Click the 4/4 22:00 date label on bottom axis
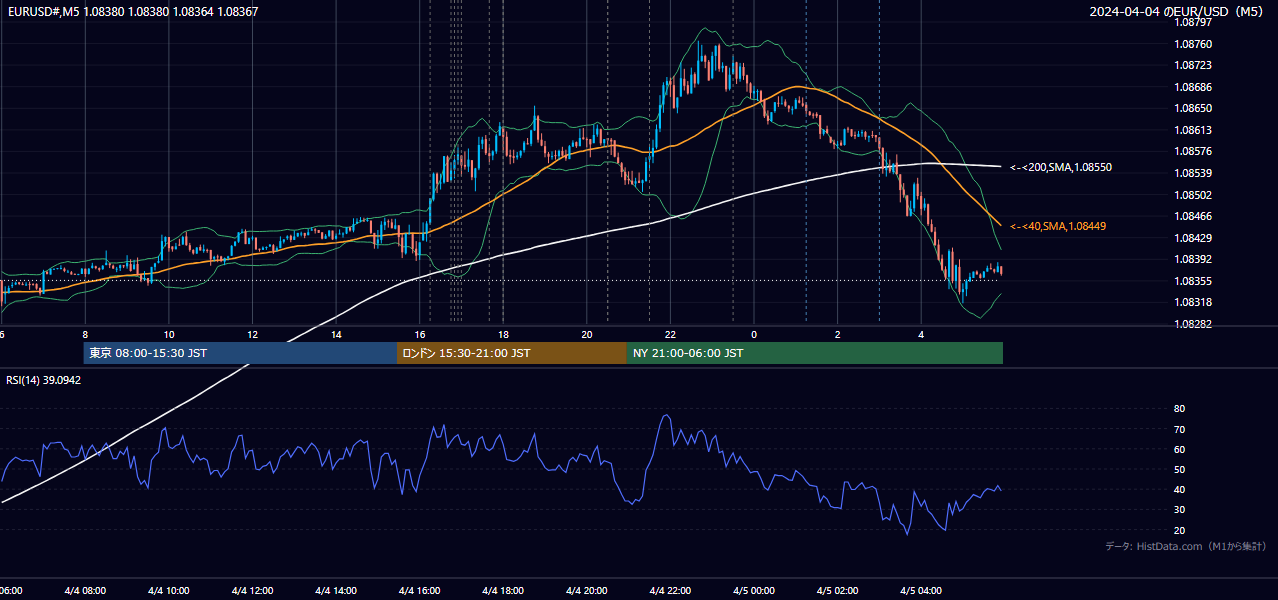Image resolution: width=1278 pixels, height=600 pixels. (670, 591)
